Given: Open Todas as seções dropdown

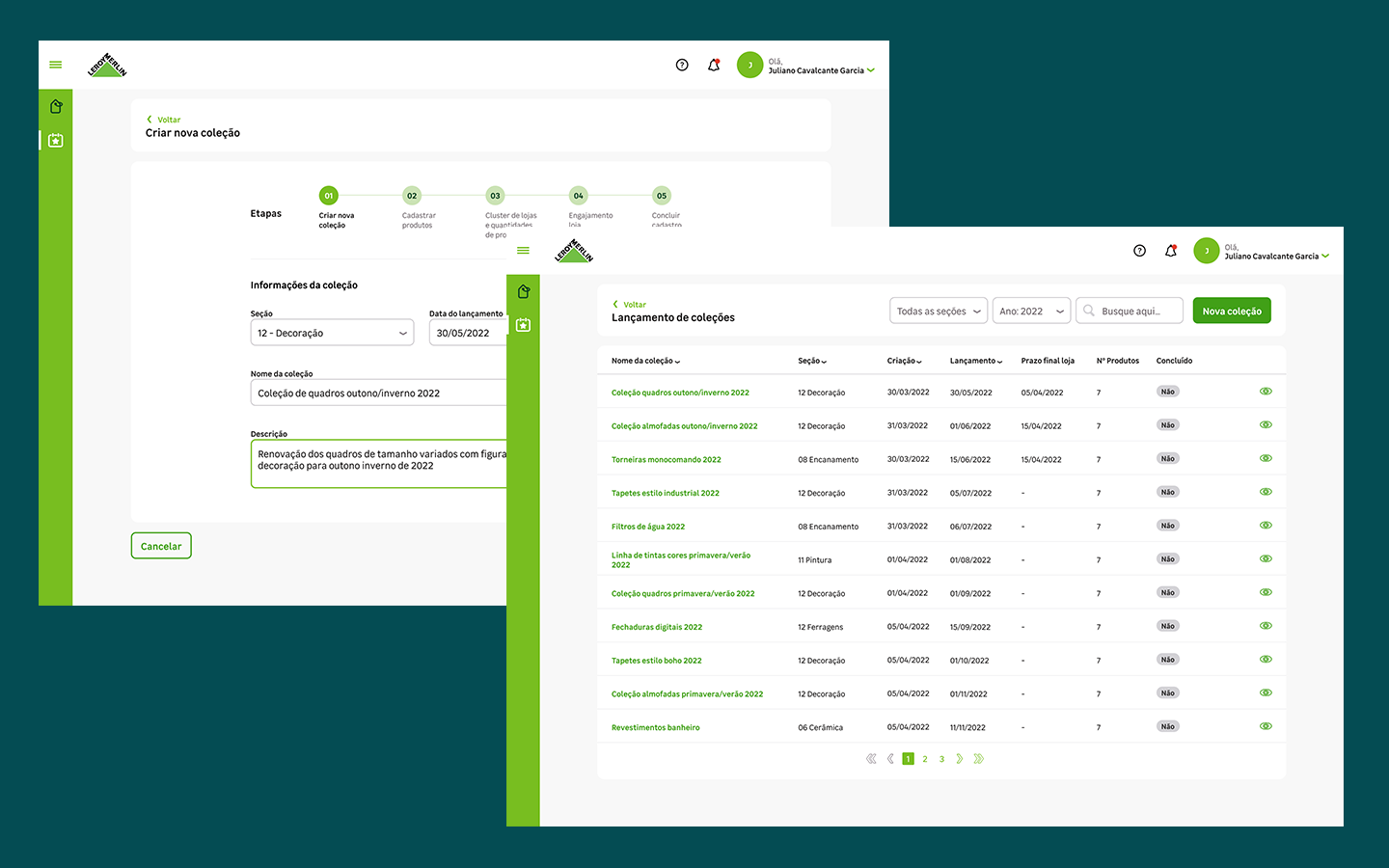Looking at the screenshot, I should pyautogui.click(x=939, y=311).
